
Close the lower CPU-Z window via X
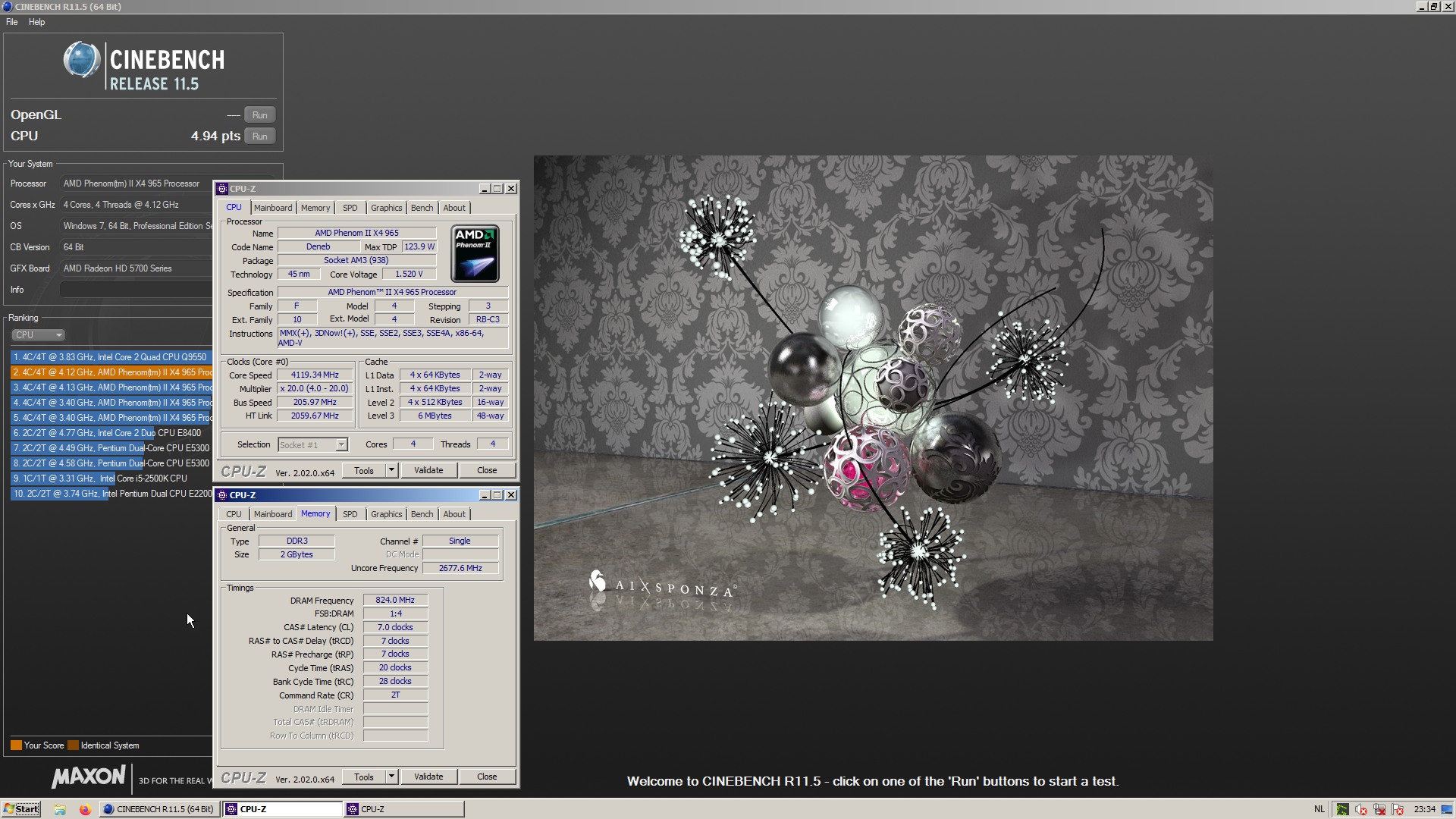point(511,495)
